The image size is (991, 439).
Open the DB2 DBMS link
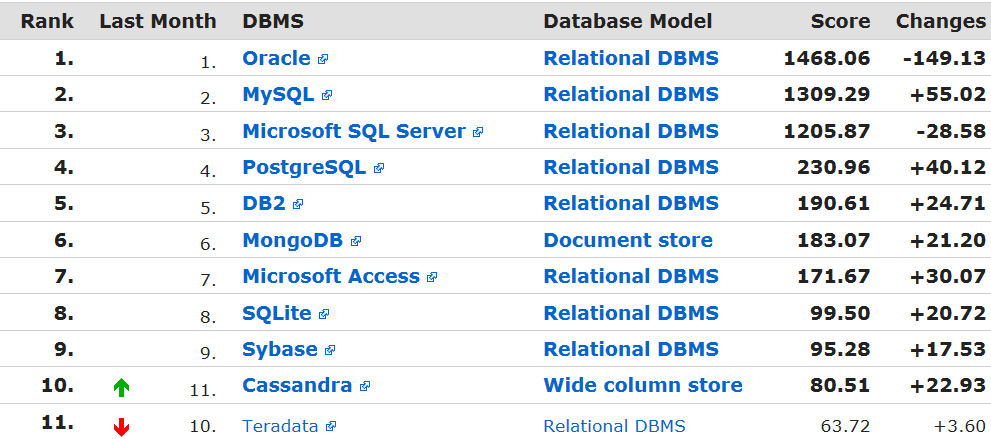[x=264, y=203]
